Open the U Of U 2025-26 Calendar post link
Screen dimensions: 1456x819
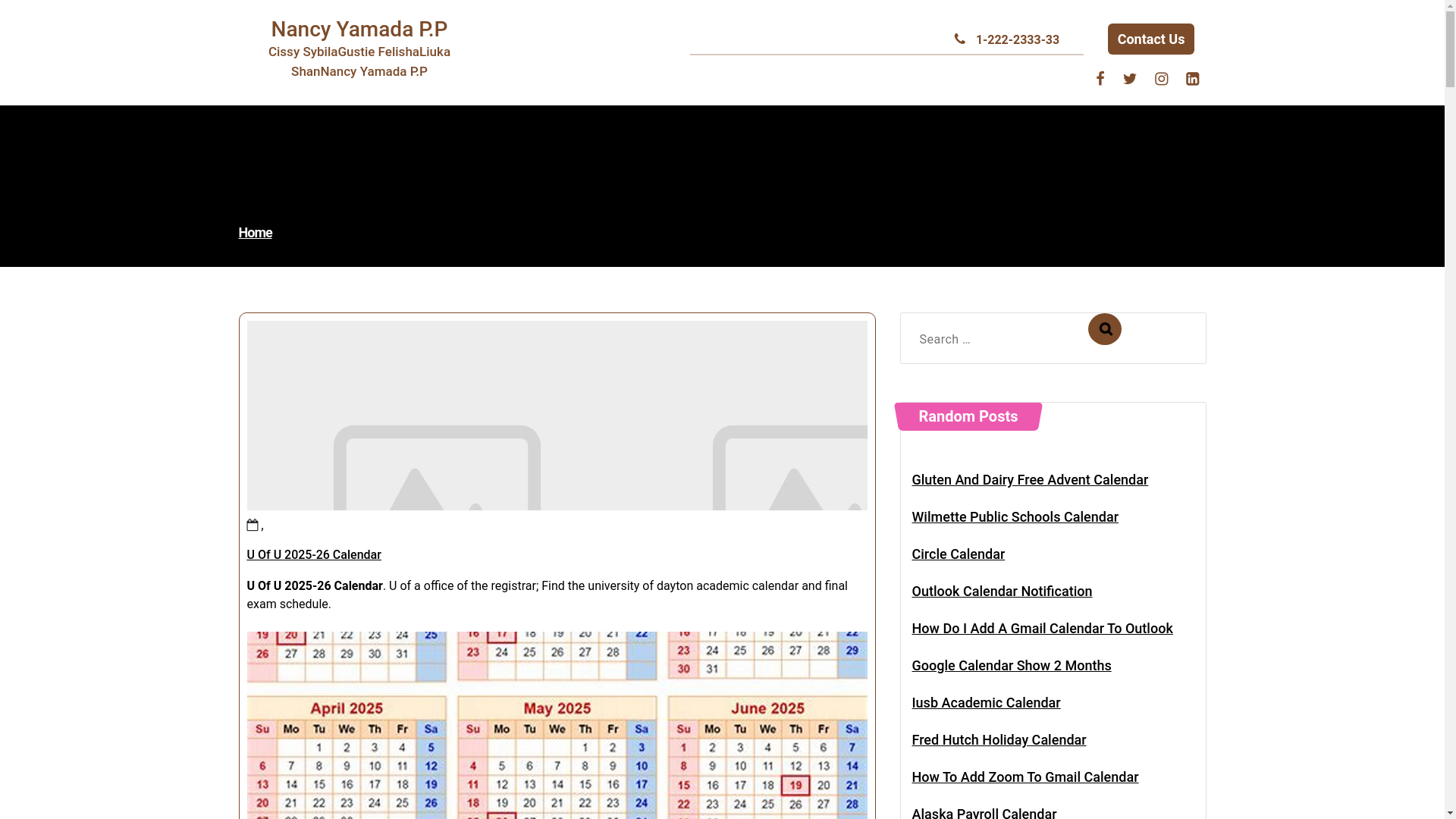pos(314,555)
